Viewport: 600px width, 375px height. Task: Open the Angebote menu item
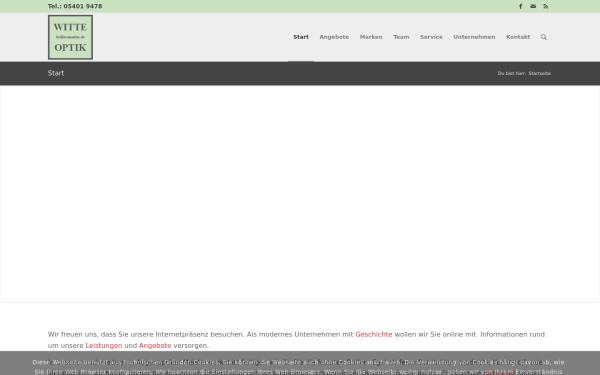pos(334,37)
